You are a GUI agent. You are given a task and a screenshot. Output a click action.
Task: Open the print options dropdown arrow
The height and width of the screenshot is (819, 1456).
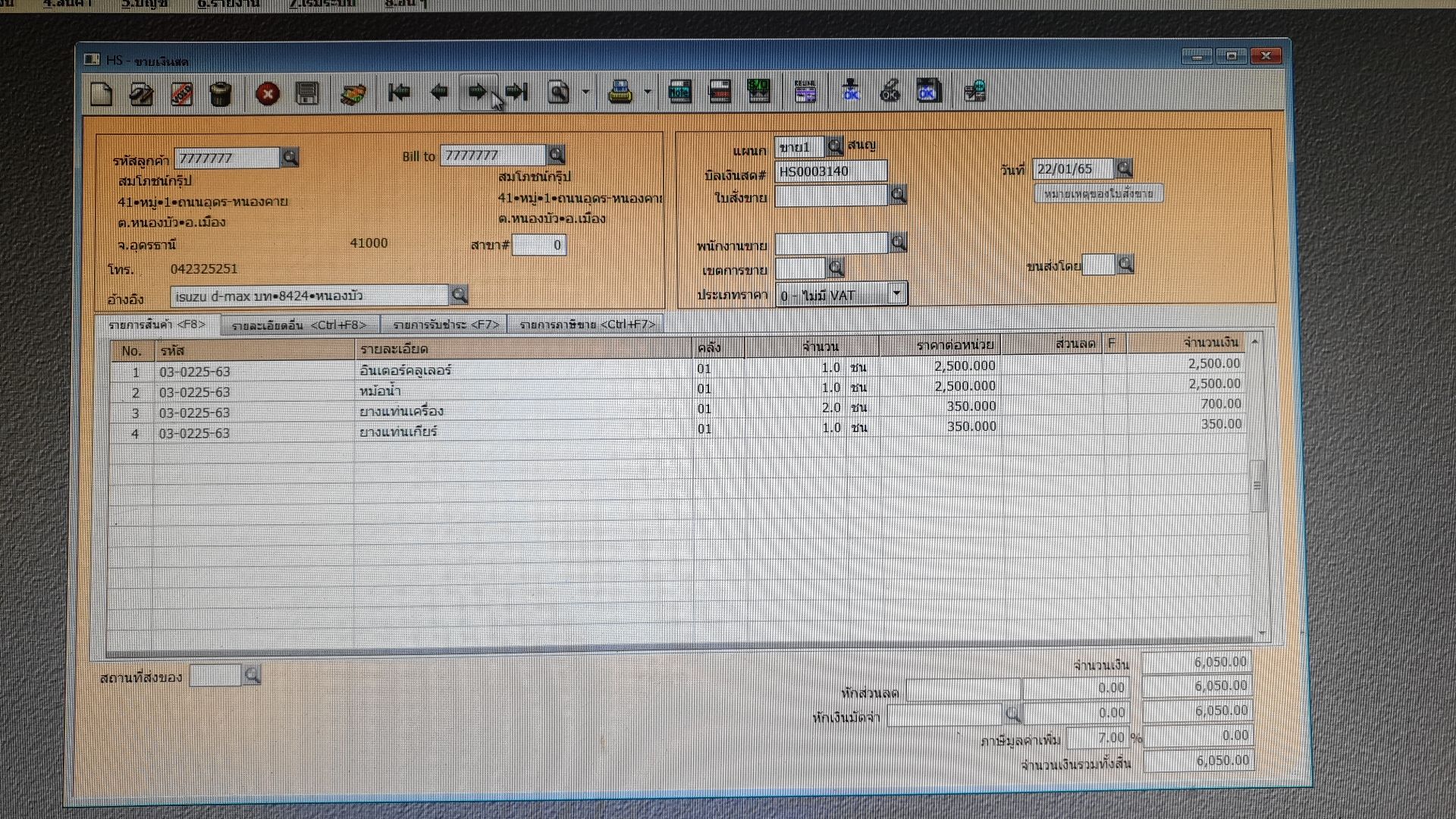pyautogui.click(x=647, y=93)
